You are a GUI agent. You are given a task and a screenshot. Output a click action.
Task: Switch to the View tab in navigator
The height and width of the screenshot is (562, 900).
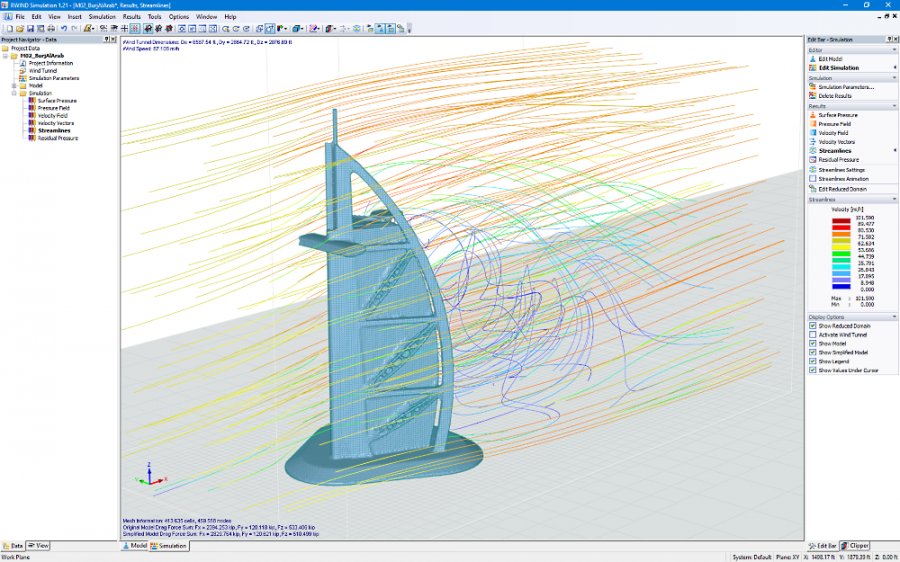pyautogui.click(x=39, y=546)
